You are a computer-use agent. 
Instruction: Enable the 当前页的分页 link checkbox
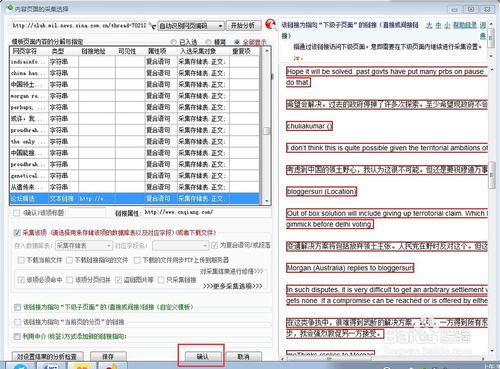[x=17, y=322]
